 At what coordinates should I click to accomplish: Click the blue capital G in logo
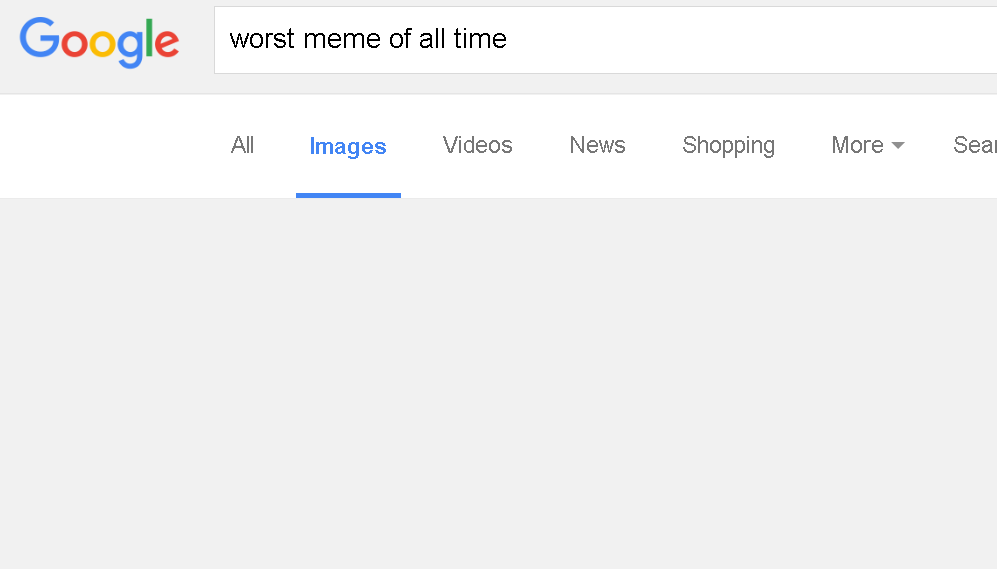pos(39,38)
